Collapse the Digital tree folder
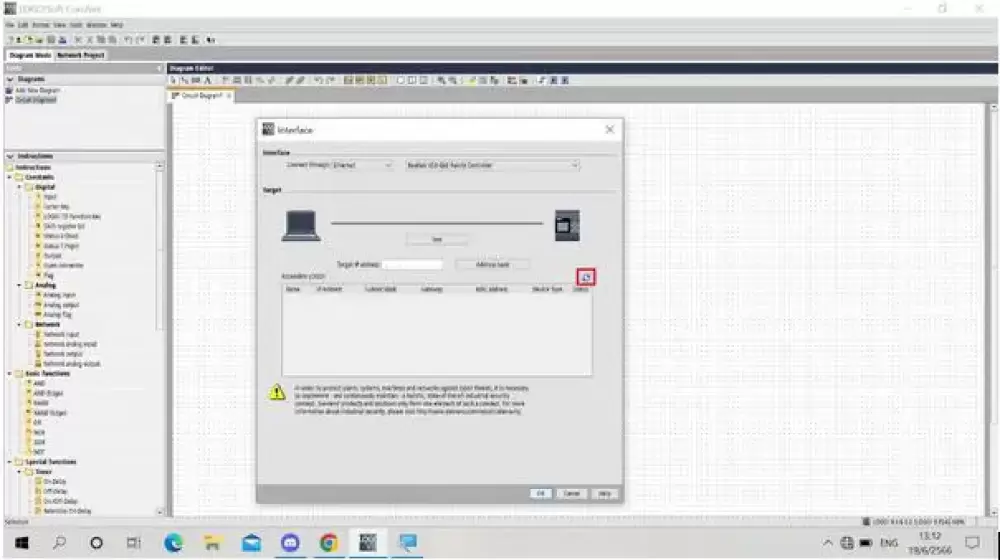The width and height of the screenshot is (1000, 560). [x=20, y=187]
